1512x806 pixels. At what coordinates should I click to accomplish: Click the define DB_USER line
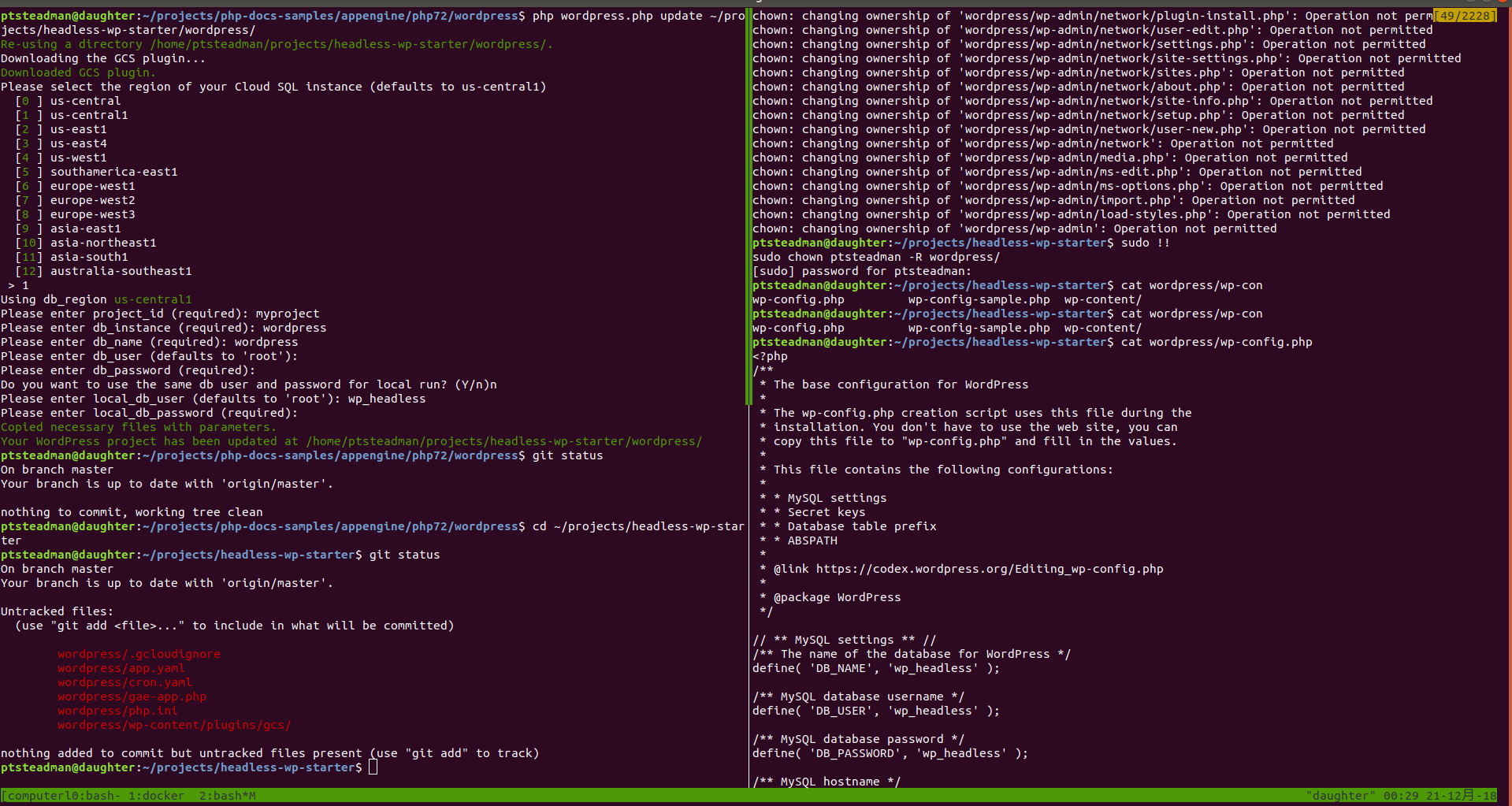coord(876,711)
